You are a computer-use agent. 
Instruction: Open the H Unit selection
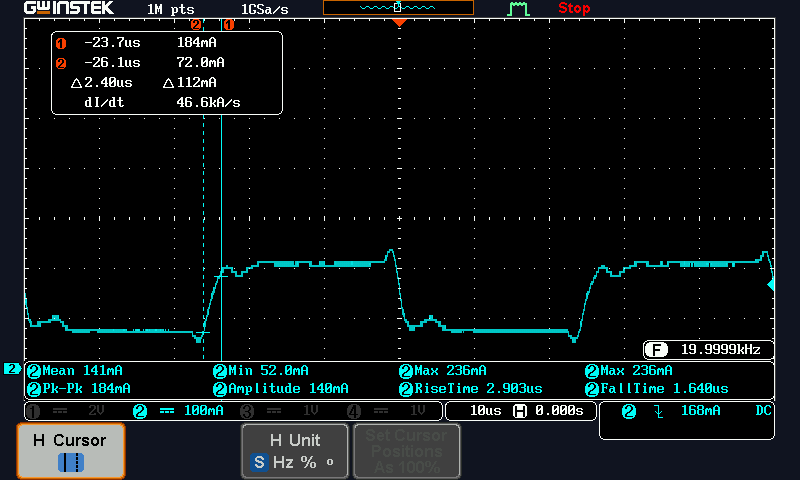pos(294,450)
